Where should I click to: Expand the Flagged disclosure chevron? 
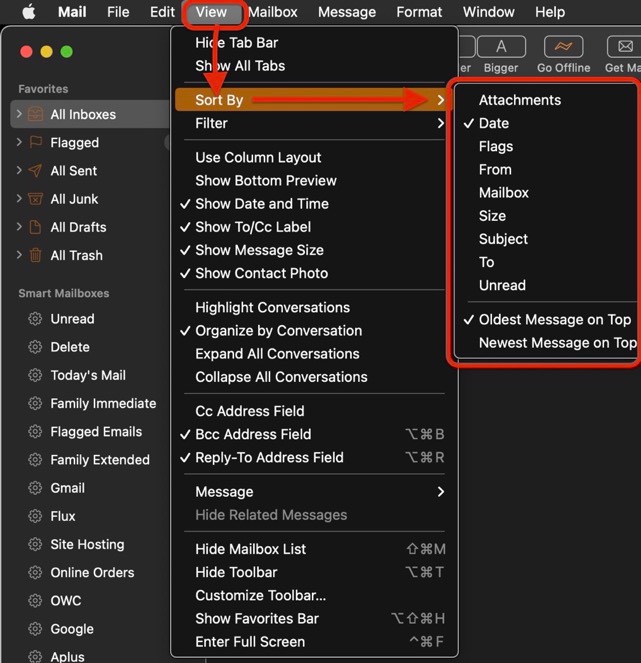tap(19, 142)
